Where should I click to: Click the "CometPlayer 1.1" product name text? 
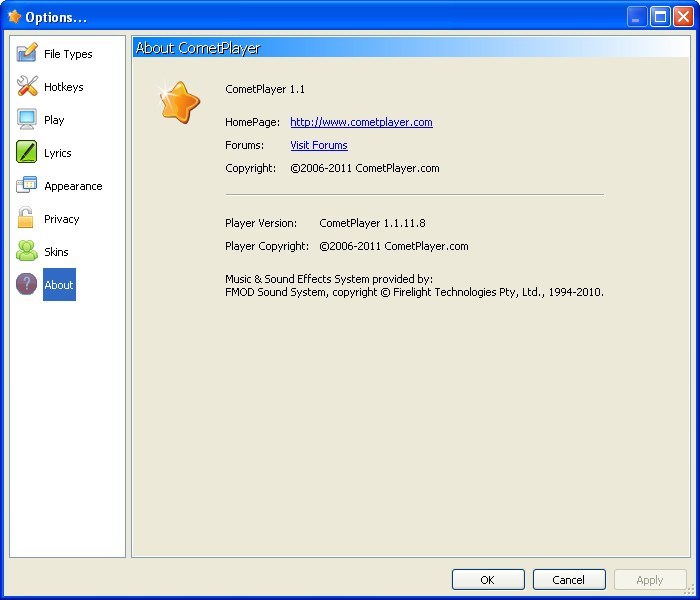(x=265, y=89)
